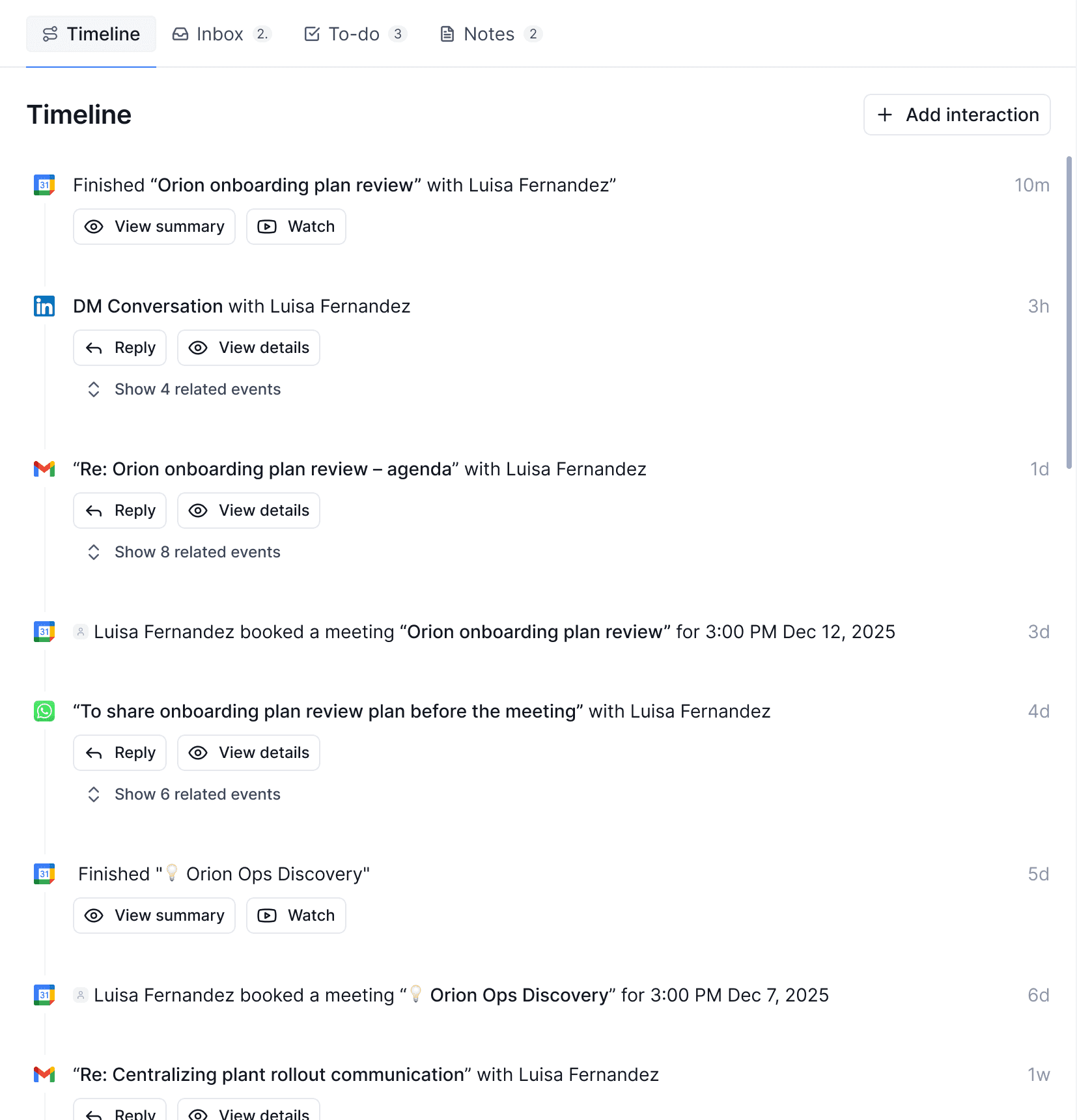Switch to the Inbox tab
Screen dimensions: 1077x1120
(220, 33)
